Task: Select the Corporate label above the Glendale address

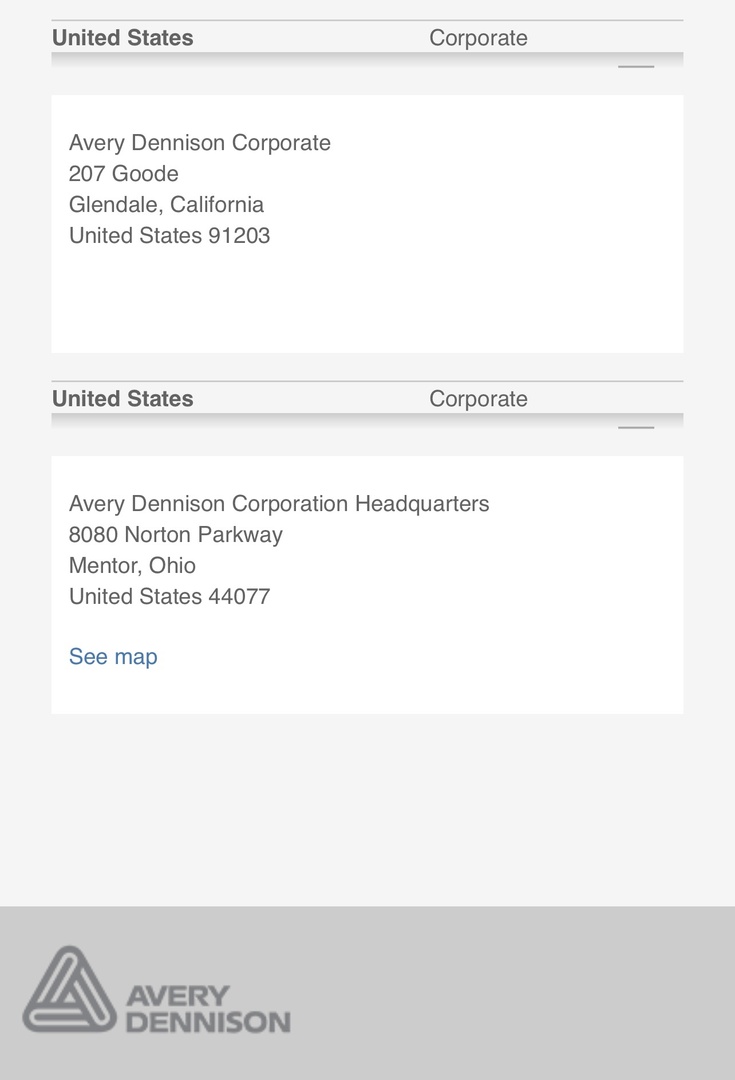Action: point(478,38)
